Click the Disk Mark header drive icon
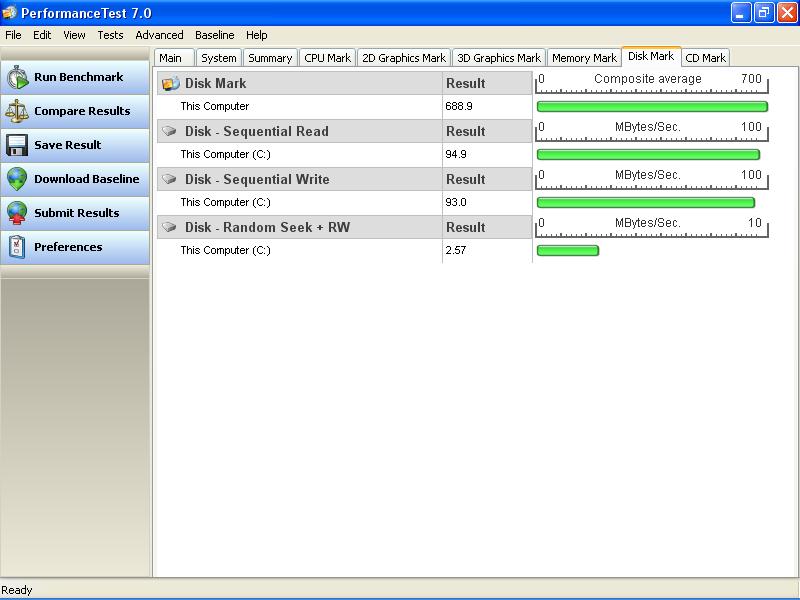The width and height of the screenshot is (800, 600). tap(171, 84)
